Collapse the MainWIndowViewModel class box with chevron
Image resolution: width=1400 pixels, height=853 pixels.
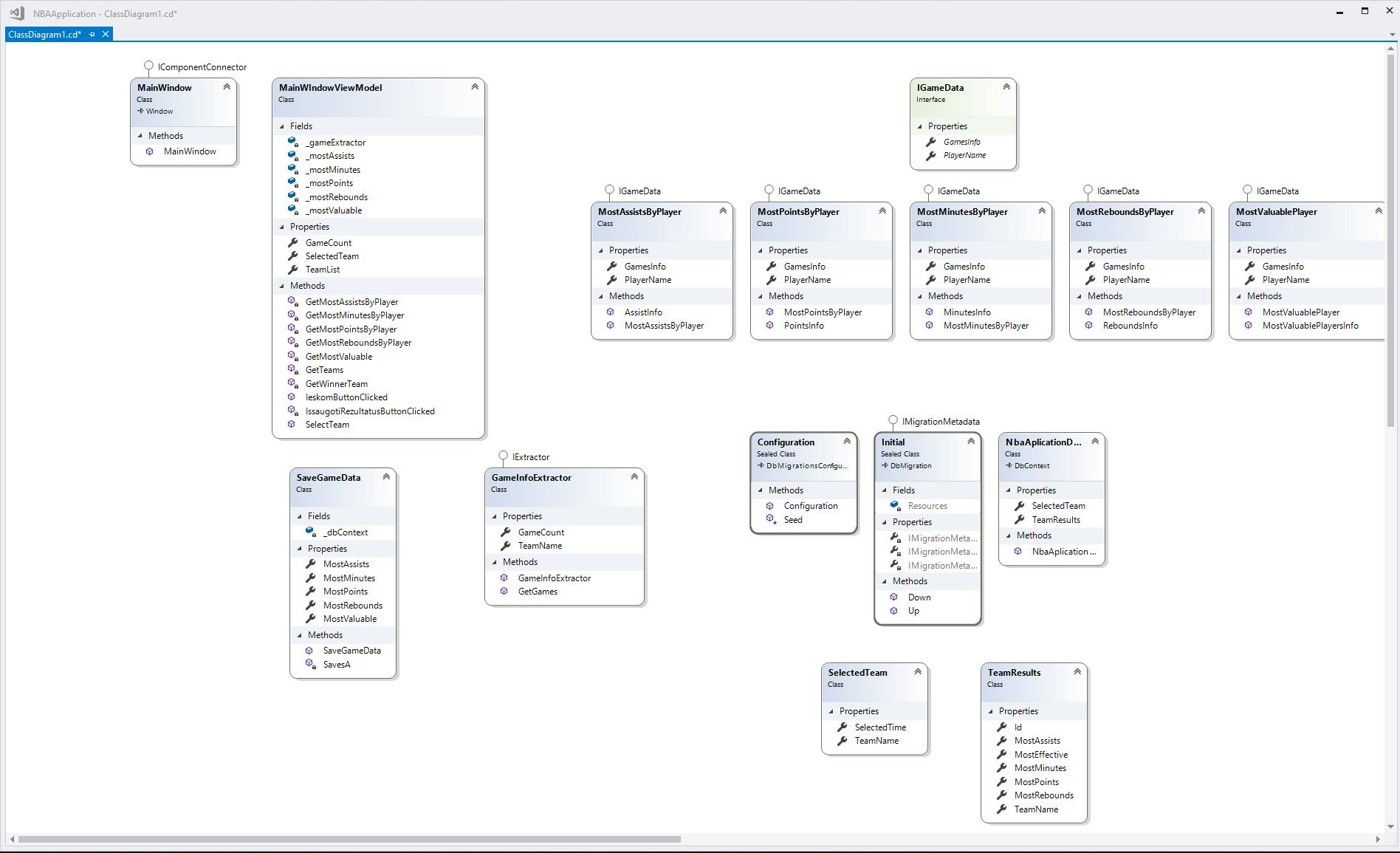(x=475, y=87)
